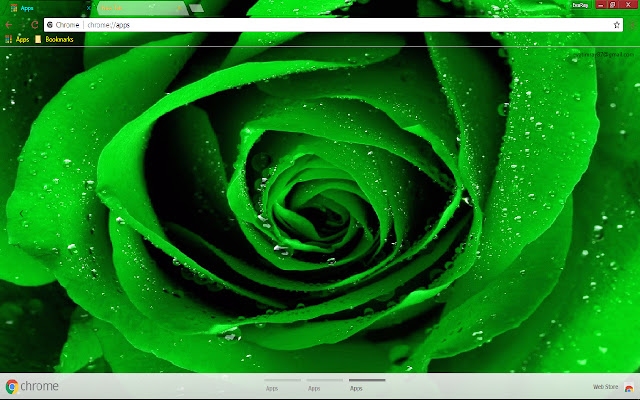This screenshot has height=400, width=640.
Task: Open a new tab with the new-tab button
Action: (x=197, y=8)
